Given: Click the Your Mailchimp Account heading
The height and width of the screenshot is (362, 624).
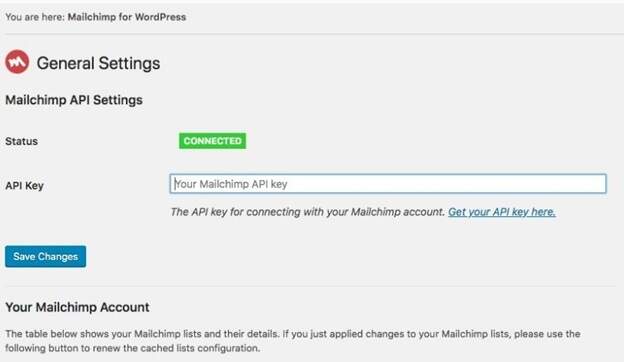Looking at the screenshot, I should pyautogui.click(x=77, y=307).
